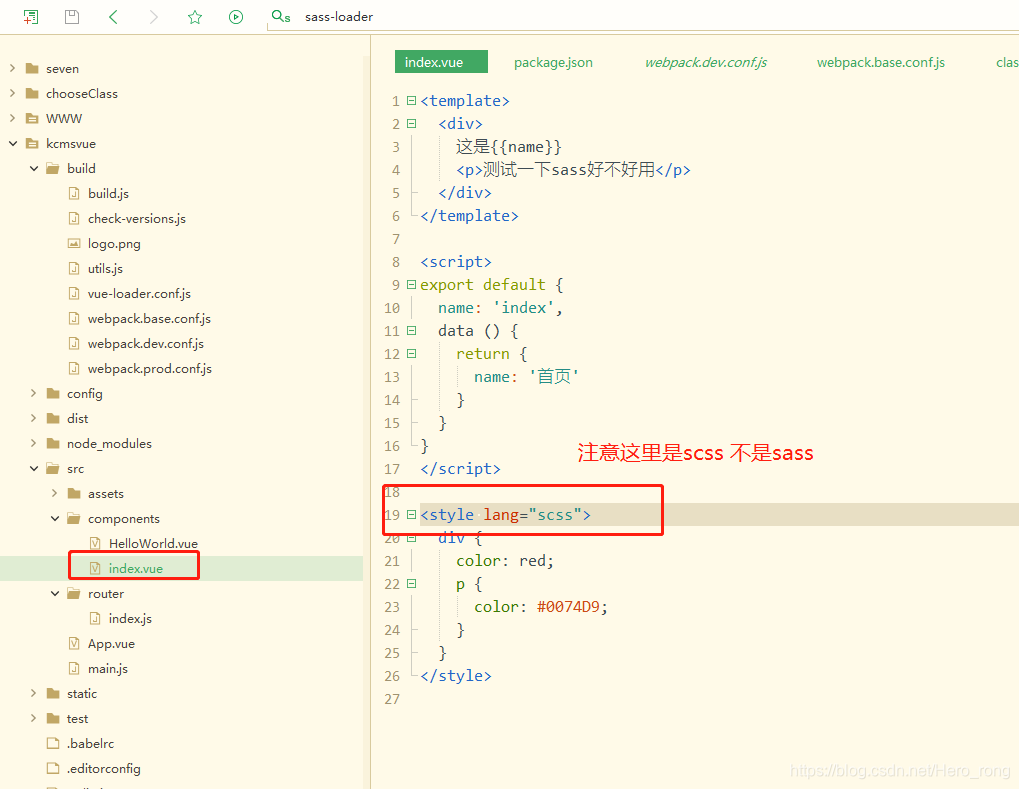
Task: Open webpack.prod.conf.js file
Action: [x=149, y=369]
